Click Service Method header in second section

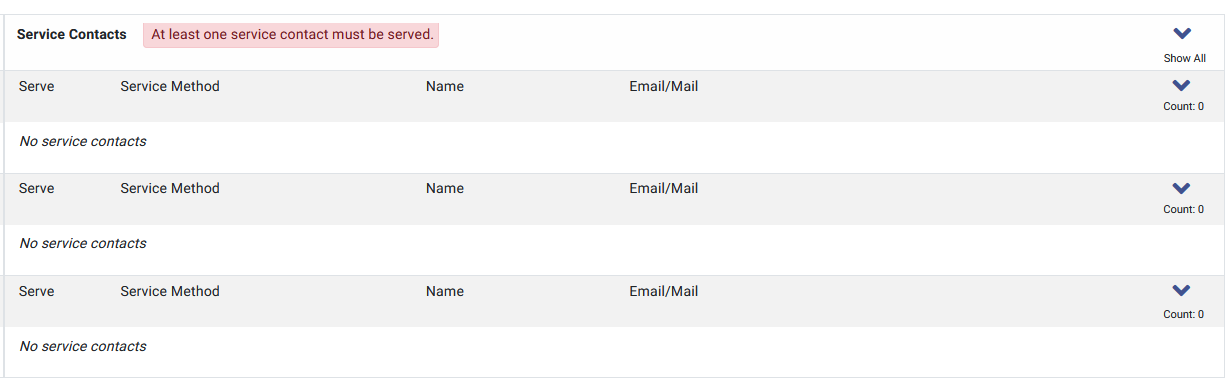click(170, 188)
